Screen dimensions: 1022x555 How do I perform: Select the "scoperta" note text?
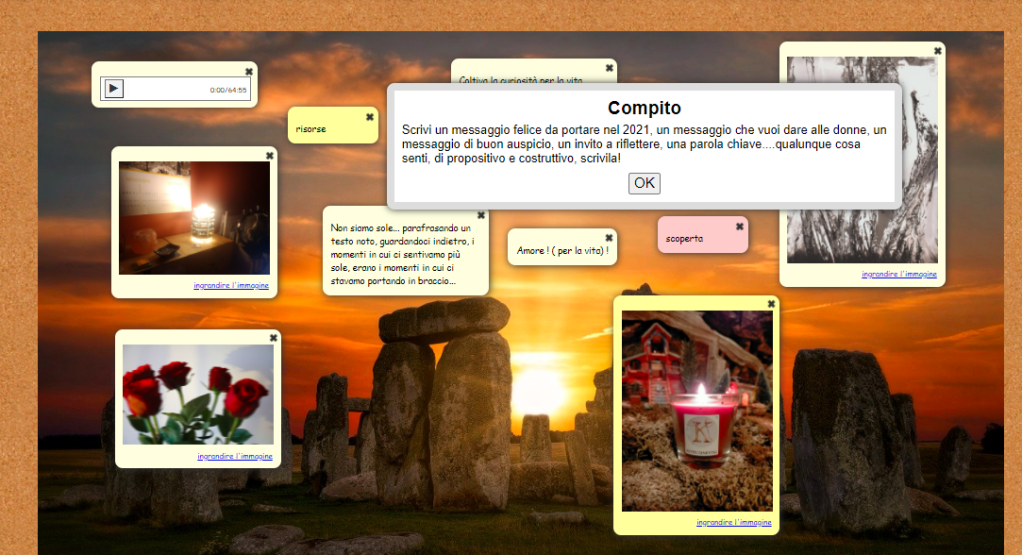point(685,239)
